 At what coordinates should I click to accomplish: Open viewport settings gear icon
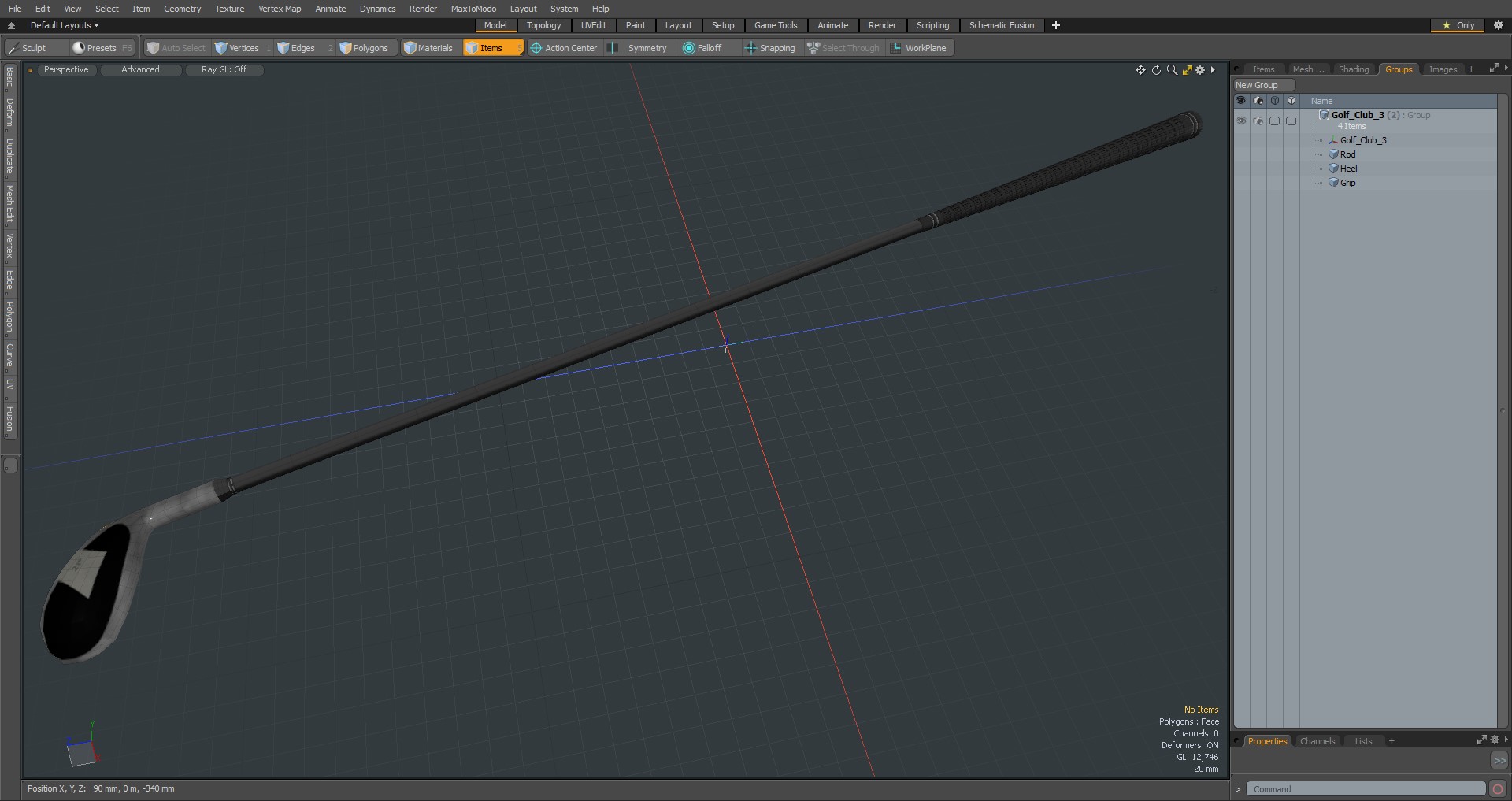[x=1200, y=70]
